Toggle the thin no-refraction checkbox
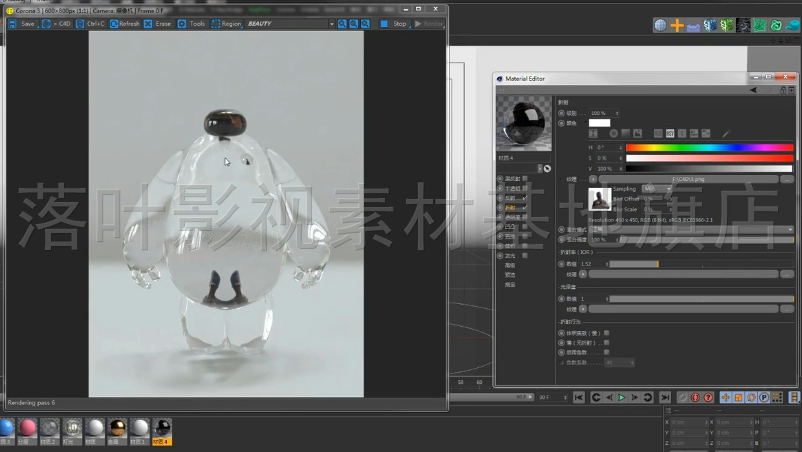 coord(607,343)
